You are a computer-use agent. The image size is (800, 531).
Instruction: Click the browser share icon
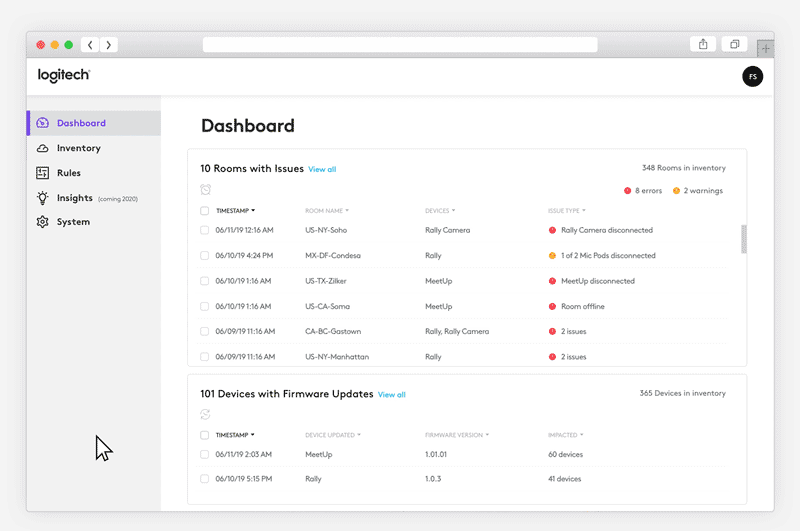tap(703, 44)
